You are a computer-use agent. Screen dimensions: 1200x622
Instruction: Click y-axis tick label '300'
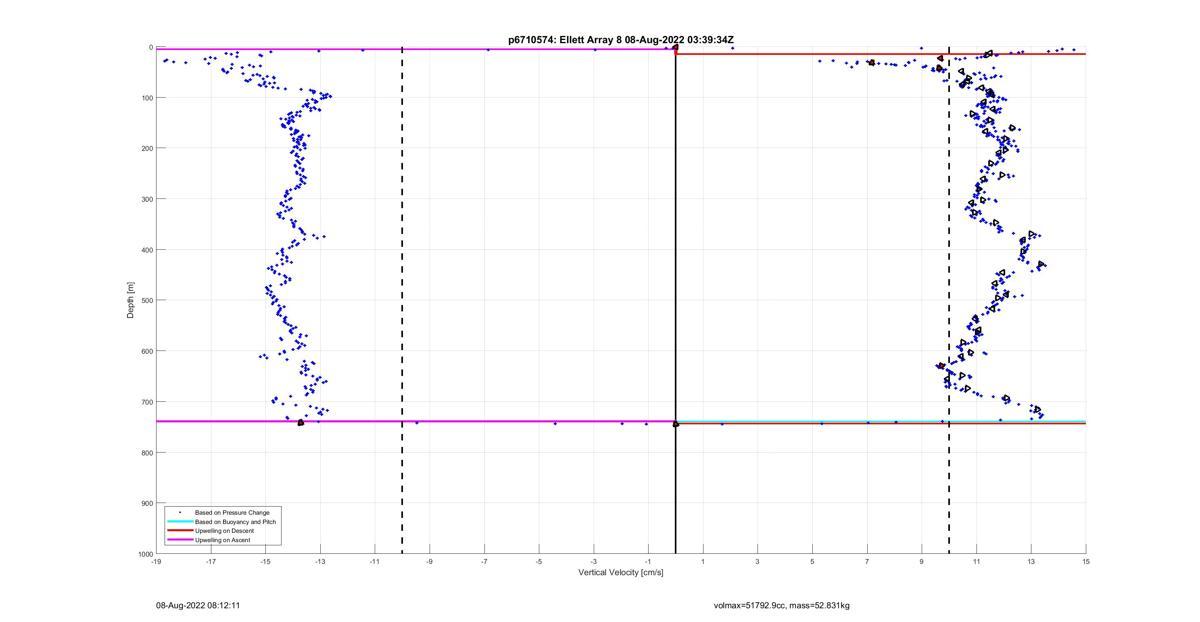click(146, 199)
